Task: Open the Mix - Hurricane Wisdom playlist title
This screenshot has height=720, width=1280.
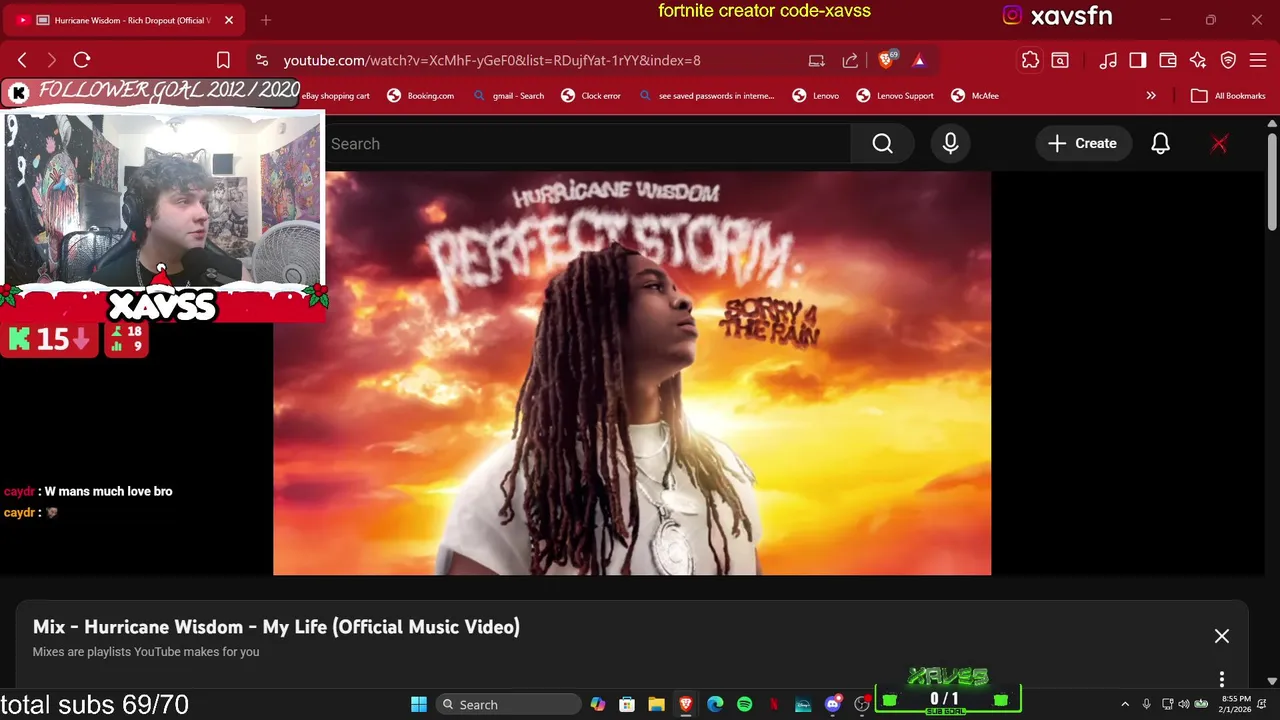Action: pos(276,627)
